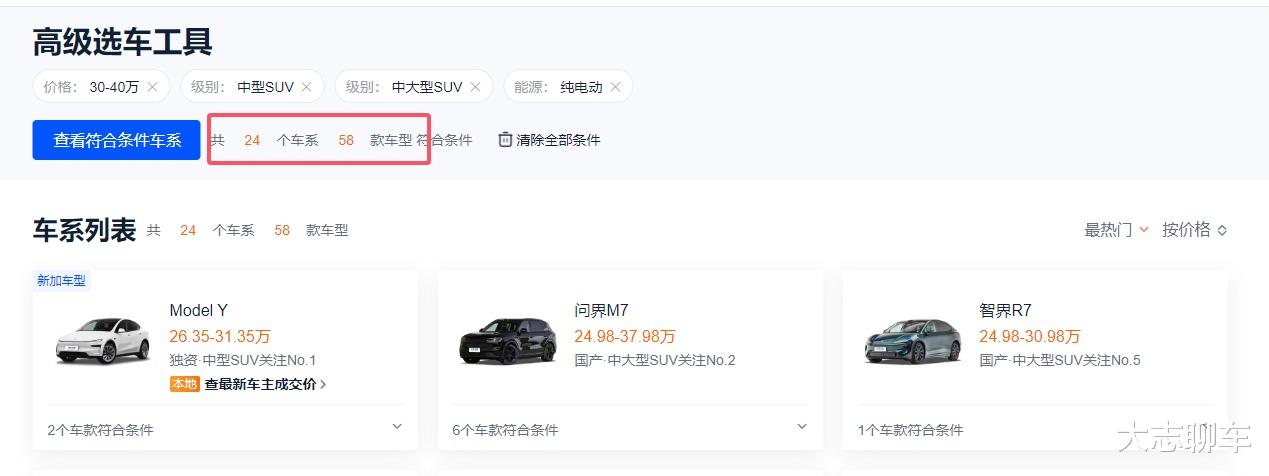
Task: Open the 问界M7 title link
Action: point(602,310)
